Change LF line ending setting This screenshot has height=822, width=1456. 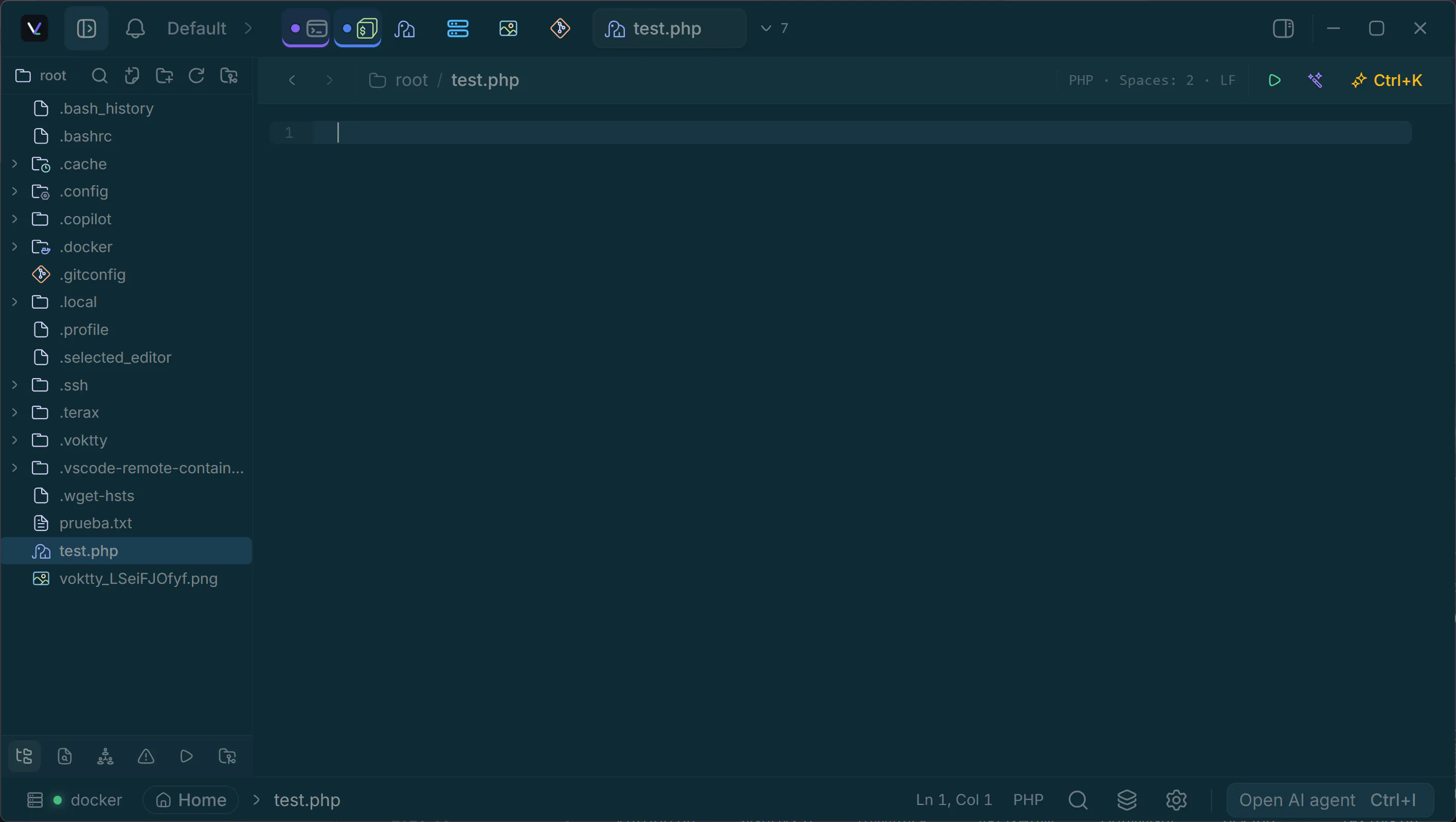pyautogui.click(x=1228, y=80)
